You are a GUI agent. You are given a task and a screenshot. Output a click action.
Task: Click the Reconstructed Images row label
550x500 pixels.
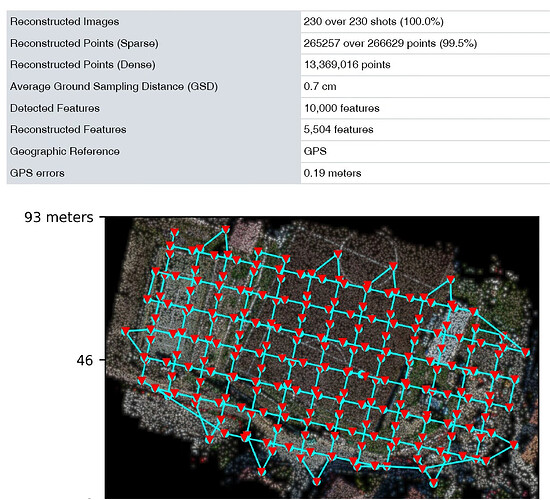coord(65,22)
